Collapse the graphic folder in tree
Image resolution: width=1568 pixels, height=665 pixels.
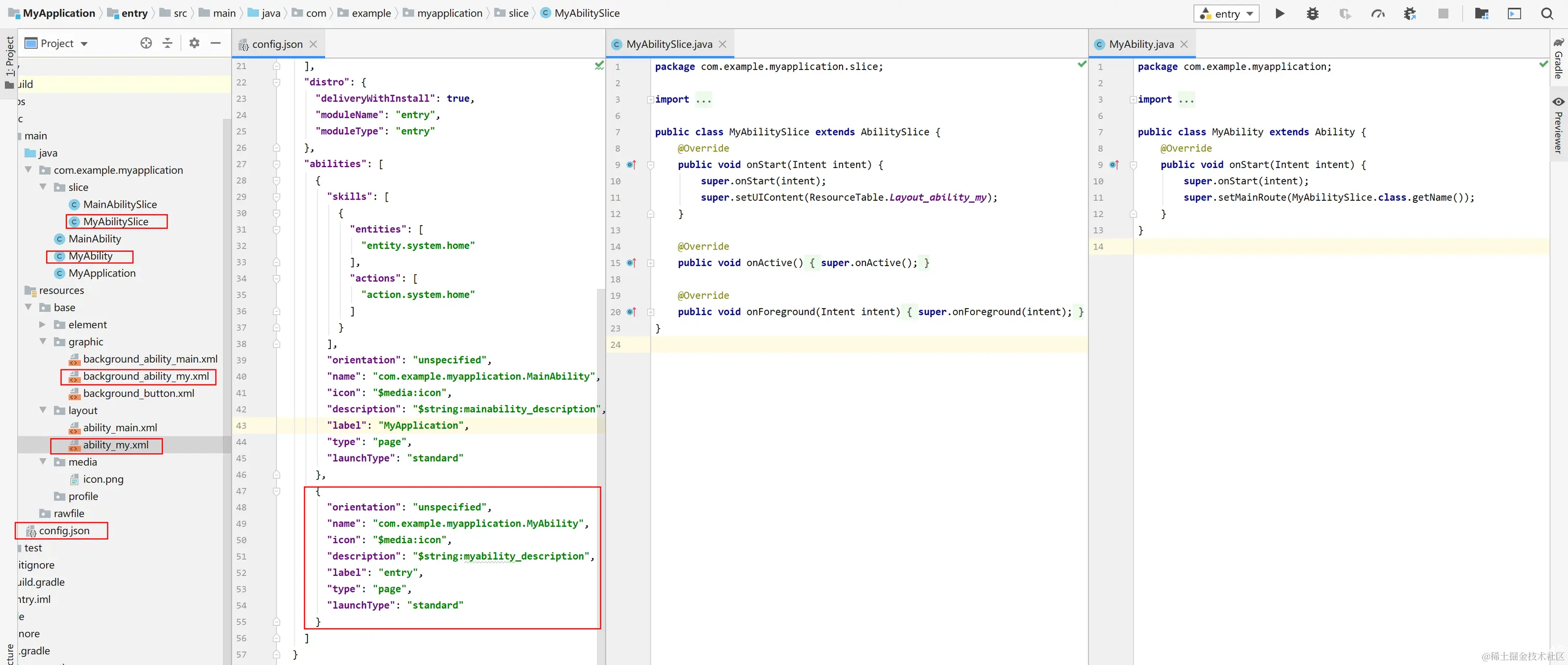pos(43,342)
